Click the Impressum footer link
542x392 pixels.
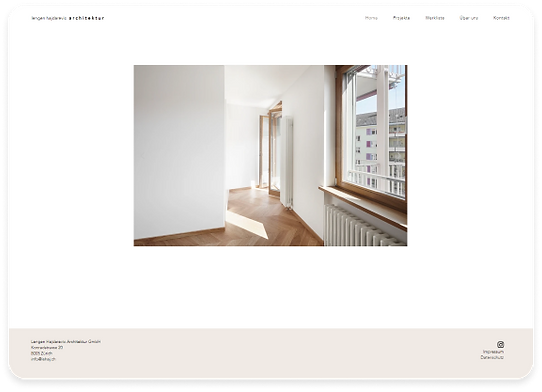click(493, 352)
